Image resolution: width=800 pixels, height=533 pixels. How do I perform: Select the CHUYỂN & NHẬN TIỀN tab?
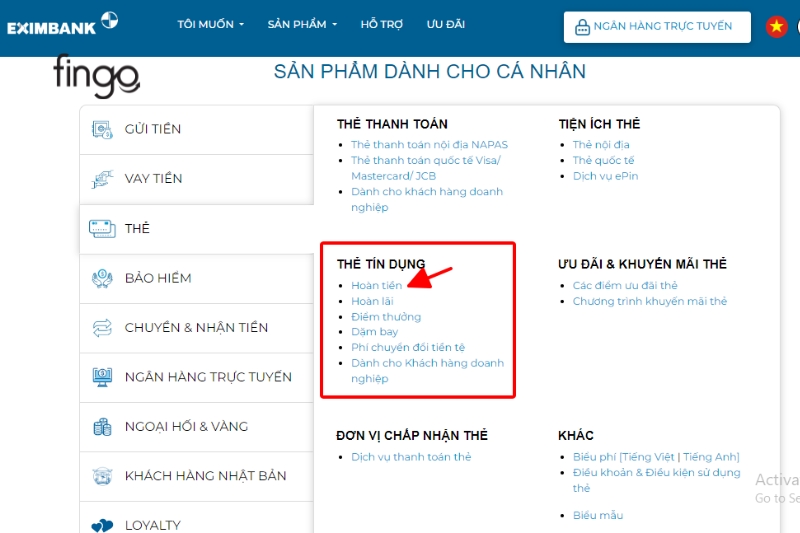(x=196, y=328)
